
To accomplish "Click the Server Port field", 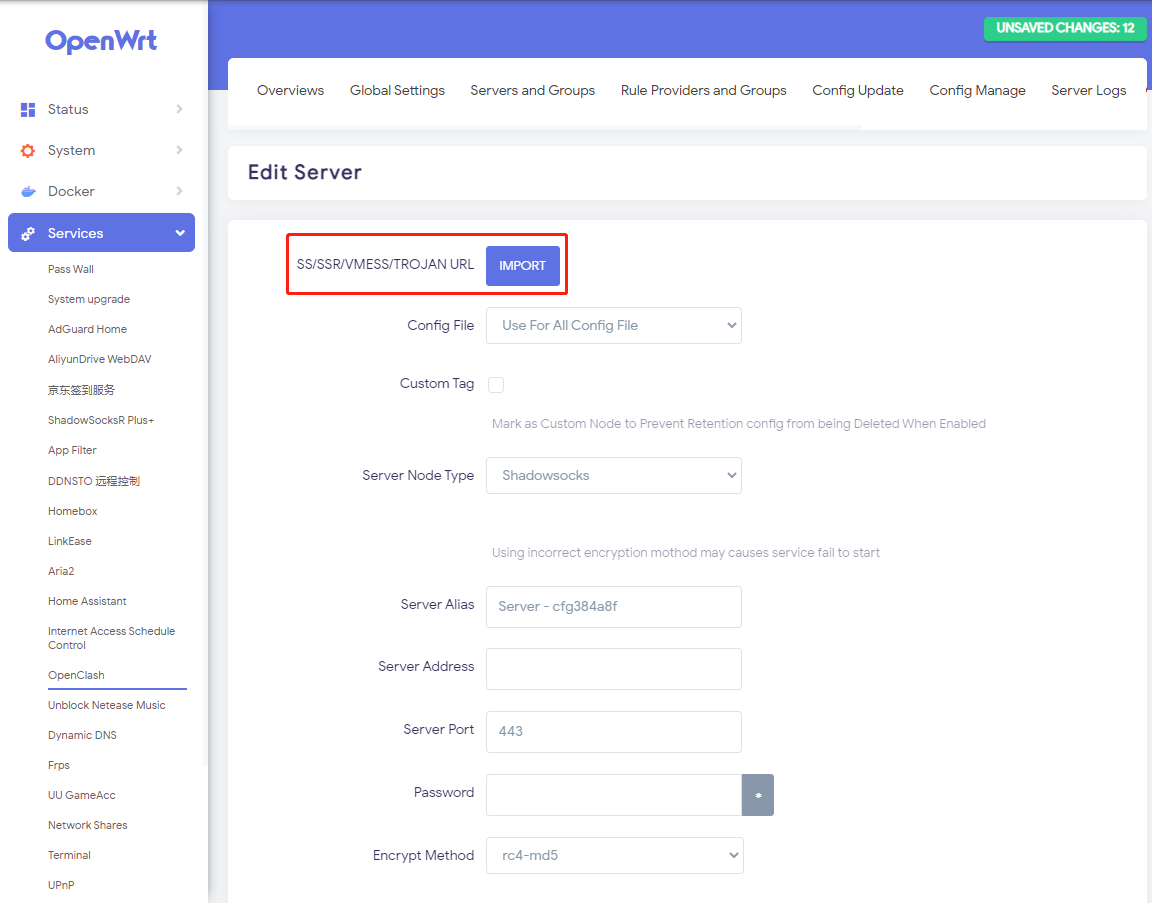I will click(613, 732).
